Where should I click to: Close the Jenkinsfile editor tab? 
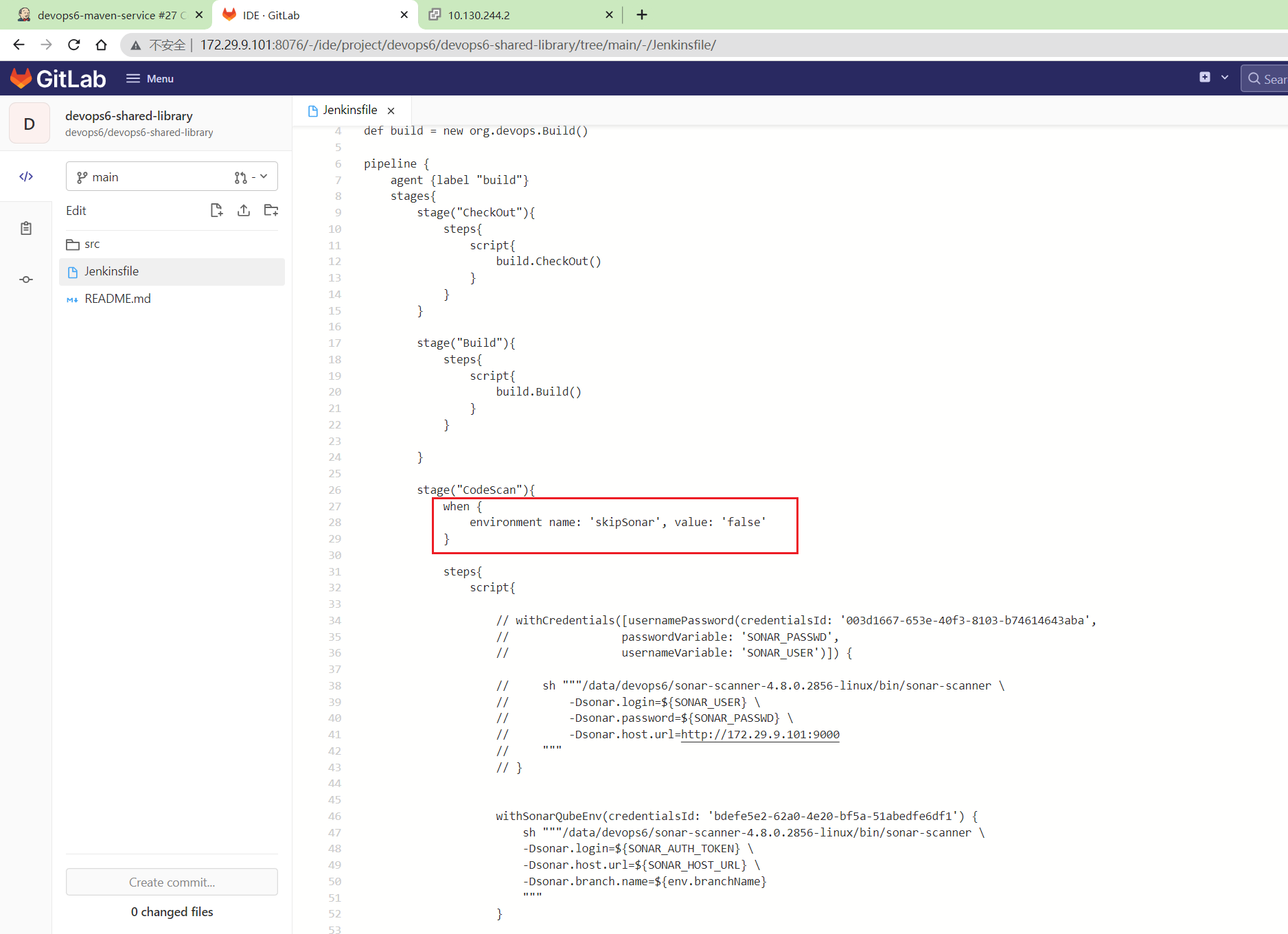click(391, 111)
